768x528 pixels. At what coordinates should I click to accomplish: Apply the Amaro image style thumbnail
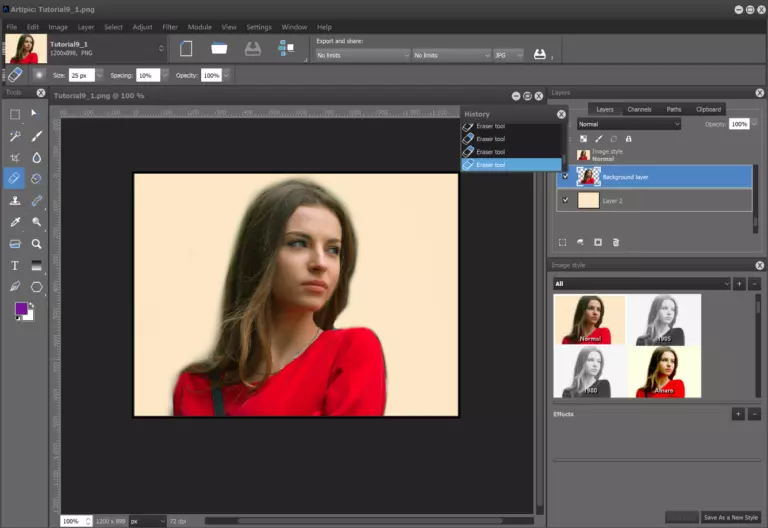664,371
